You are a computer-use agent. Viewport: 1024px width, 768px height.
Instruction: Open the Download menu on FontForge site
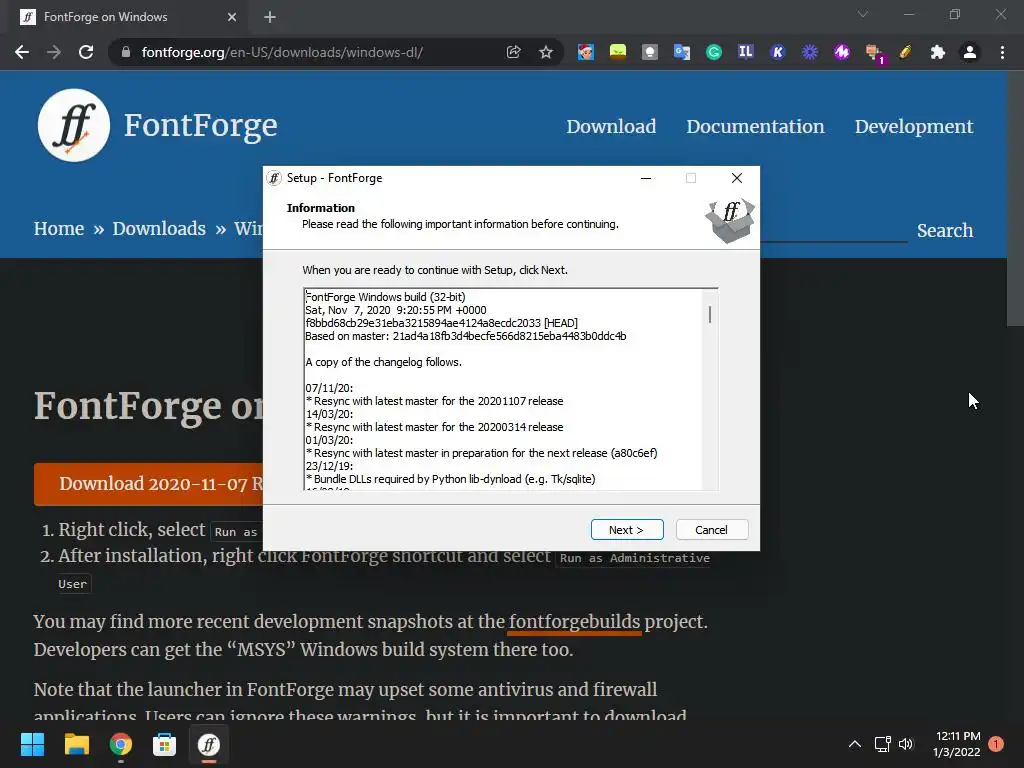[611, 126]
